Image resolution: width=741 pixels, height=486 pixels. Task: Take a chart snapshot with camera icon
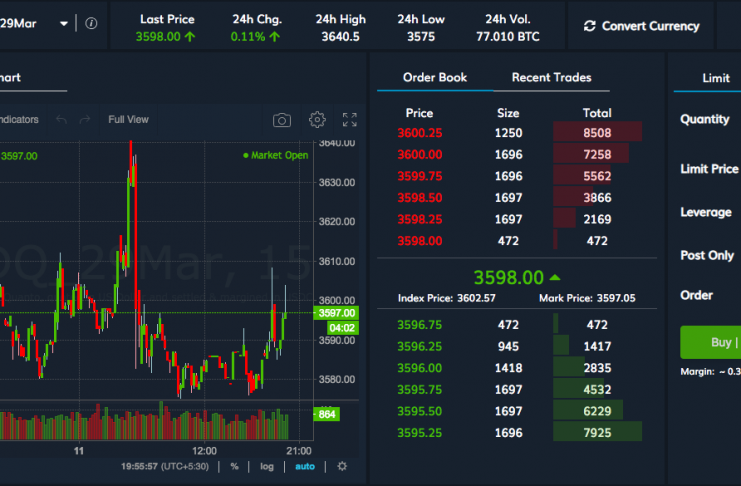tap(282, 120)
